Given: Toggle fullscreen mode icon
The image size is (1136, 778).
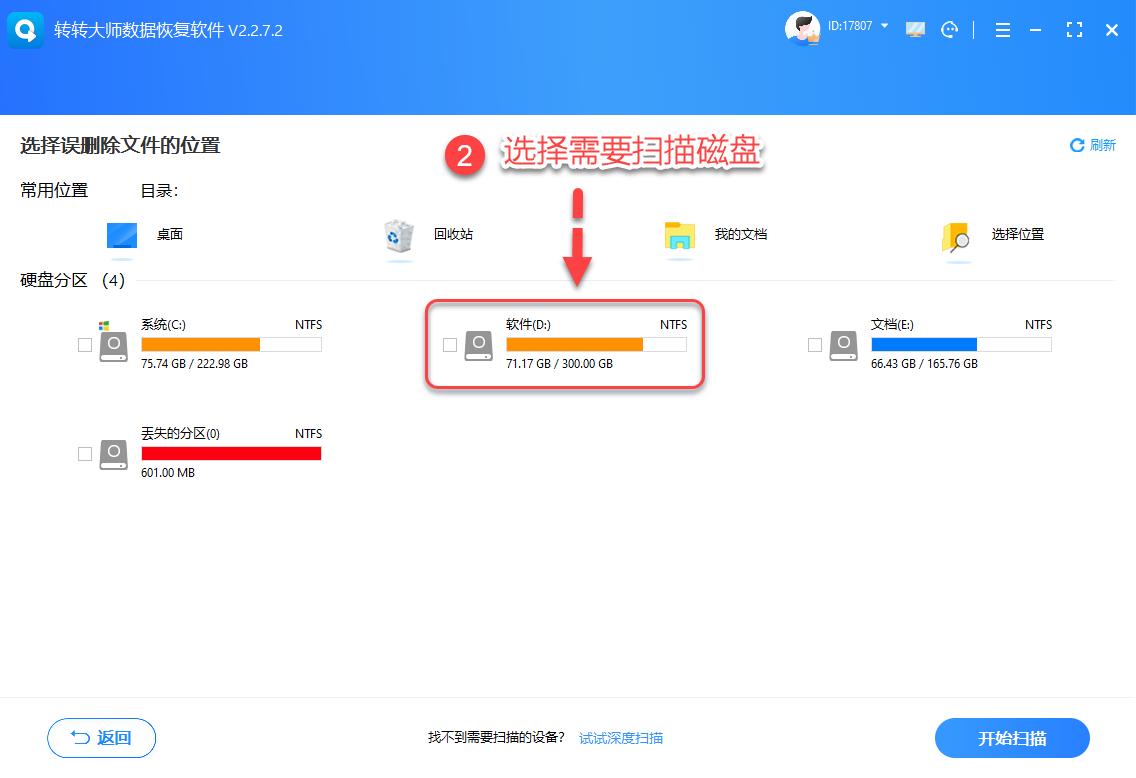Looking at the screenshot, I should (x=1074, y=30).
